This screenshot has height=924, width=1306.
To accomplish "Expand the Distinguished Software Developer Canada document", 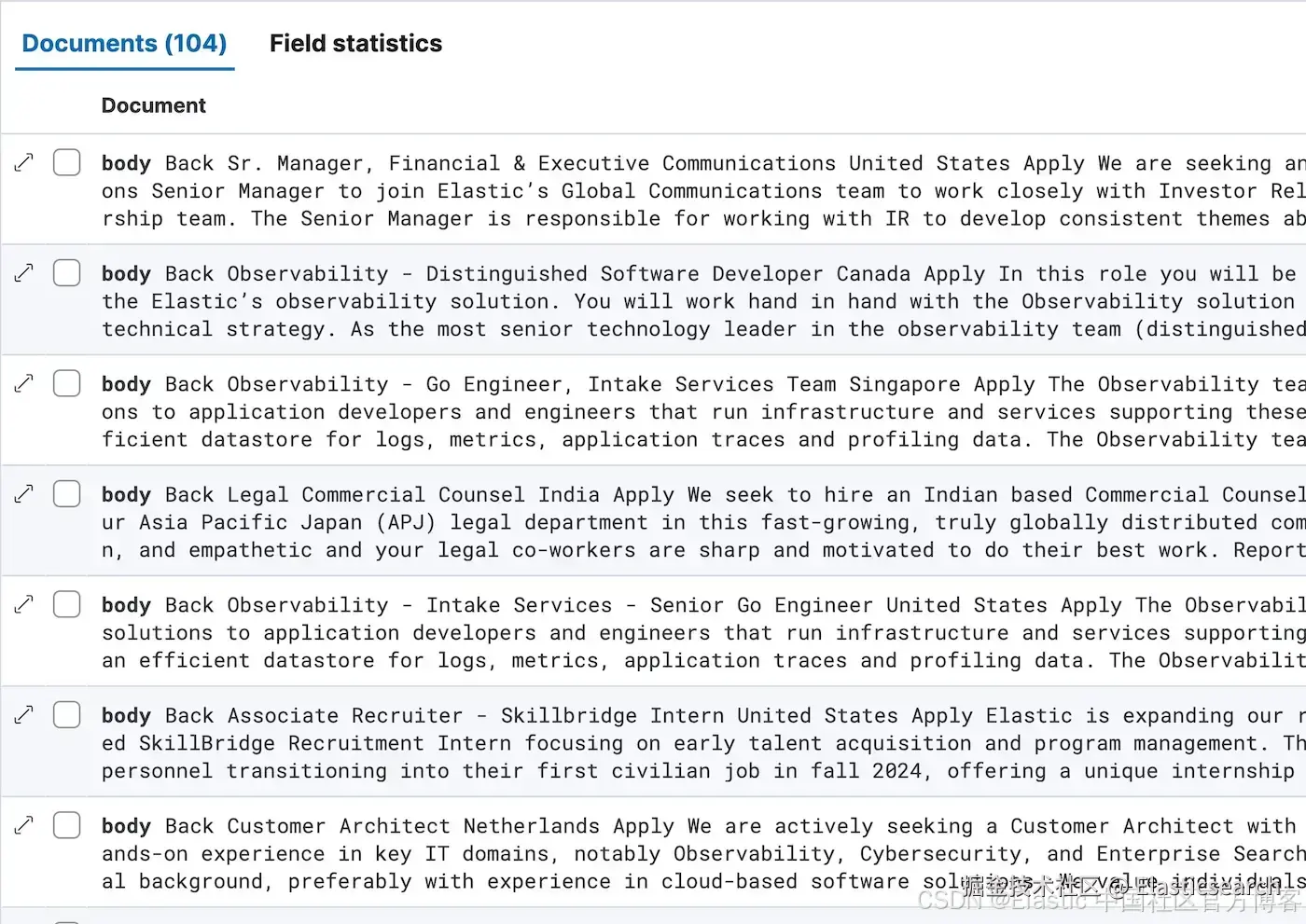I will click(x=24, y=273).
